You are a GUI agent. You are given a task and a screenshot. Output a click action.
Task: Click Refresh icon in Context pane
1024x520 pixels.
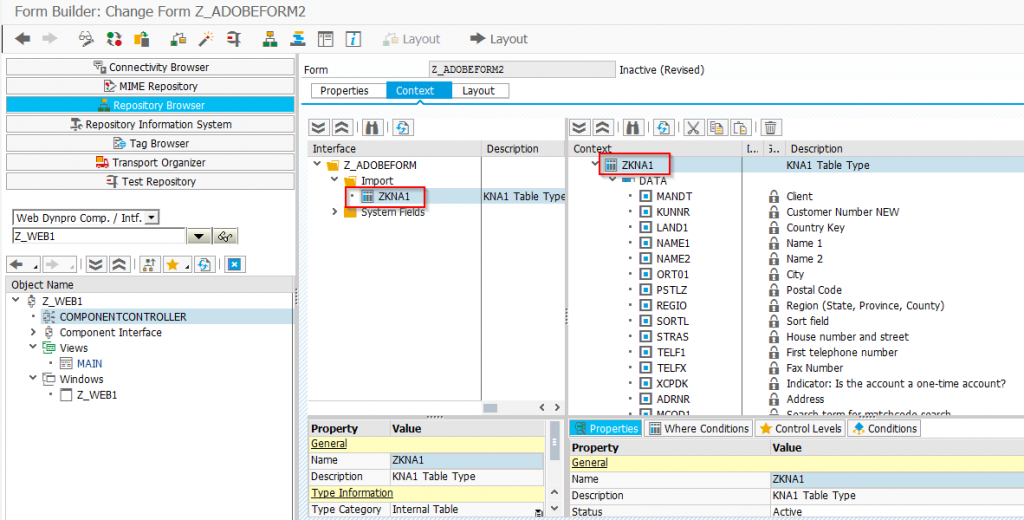click(663, 127)
